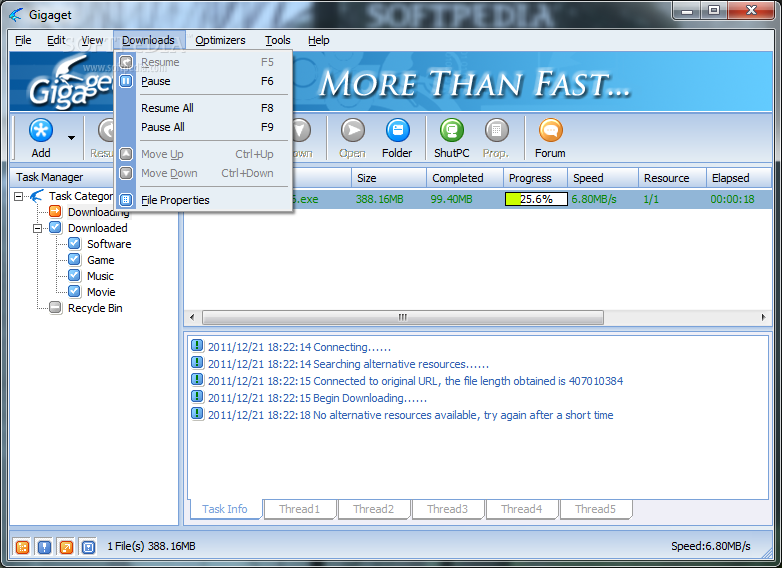Collapse the Task Category tree node
The width and height of the screenshot is (782, 568).
tap(18, 196)
